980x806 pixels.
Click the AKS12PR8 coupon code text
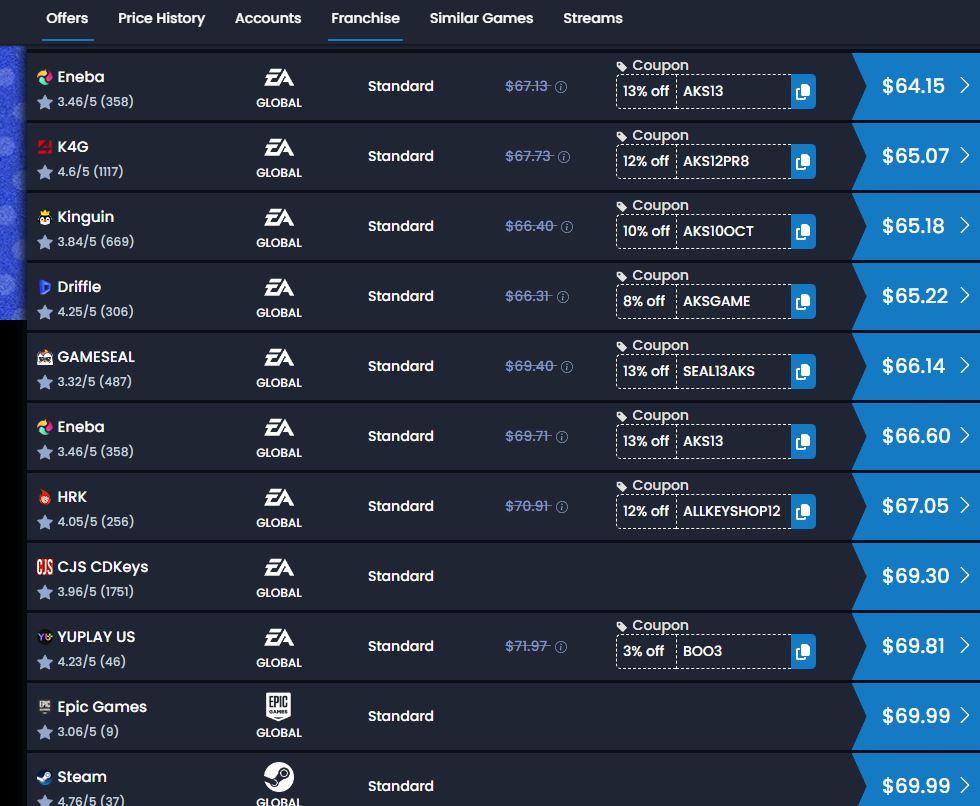[716, 161]
